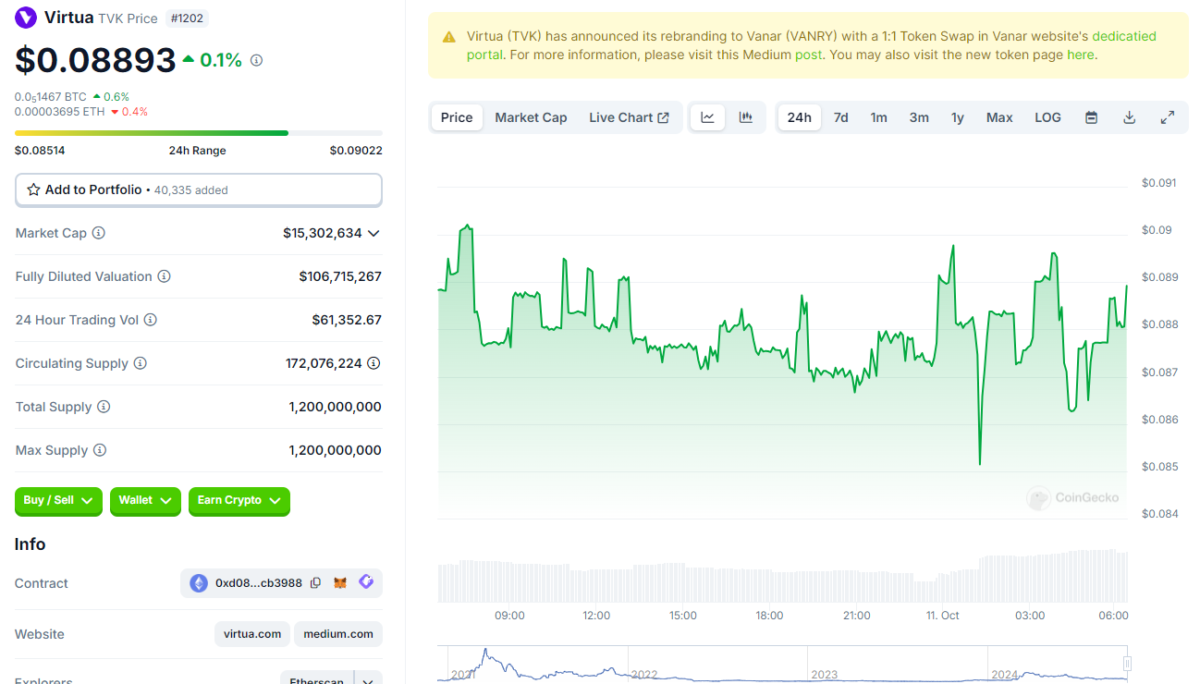Click the volume bars below price chart
This screenshot has width=1200, height=684.
coord(783,576)
